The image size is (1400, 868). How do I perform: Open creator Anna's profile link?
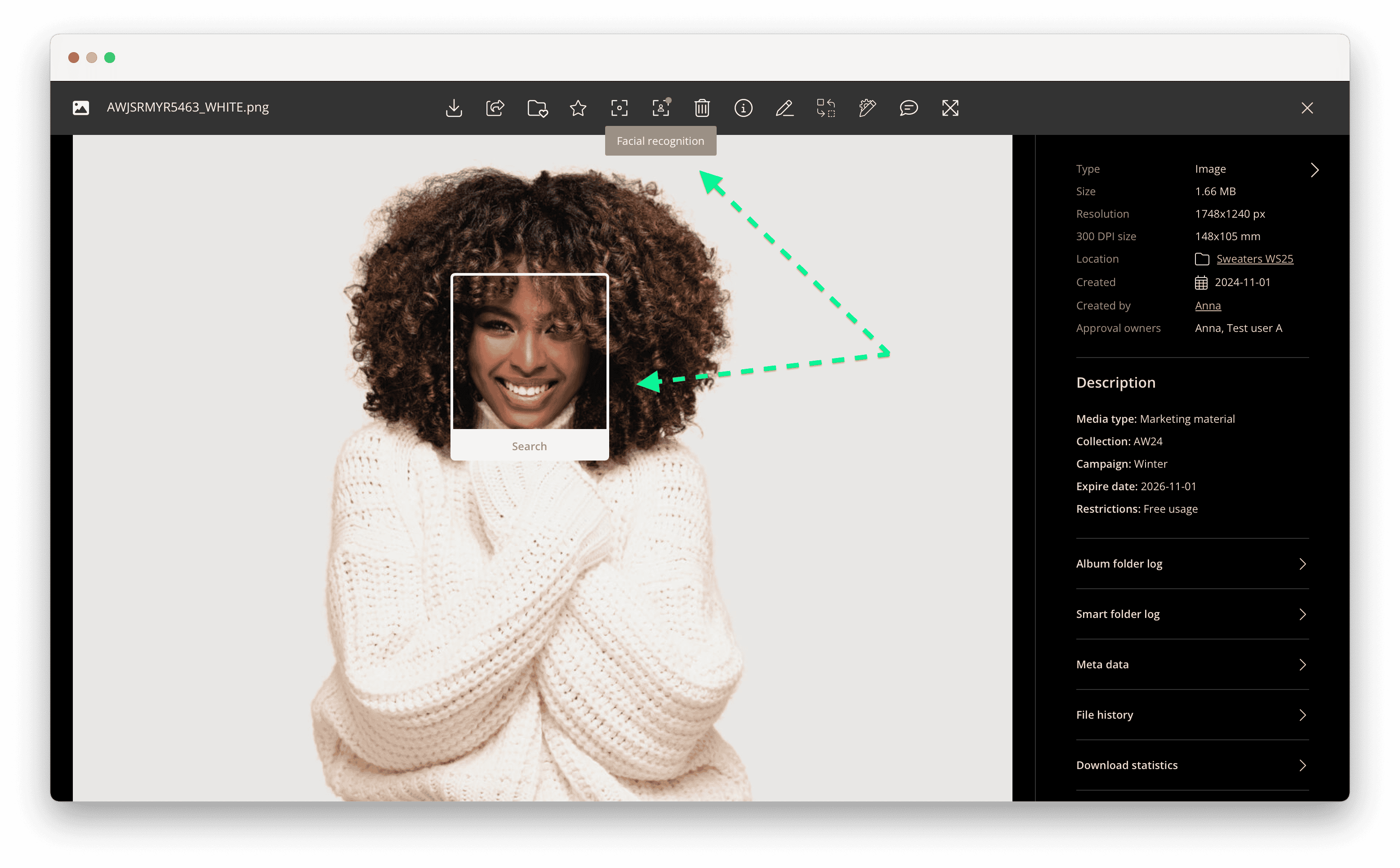(x=1207, y=305)
